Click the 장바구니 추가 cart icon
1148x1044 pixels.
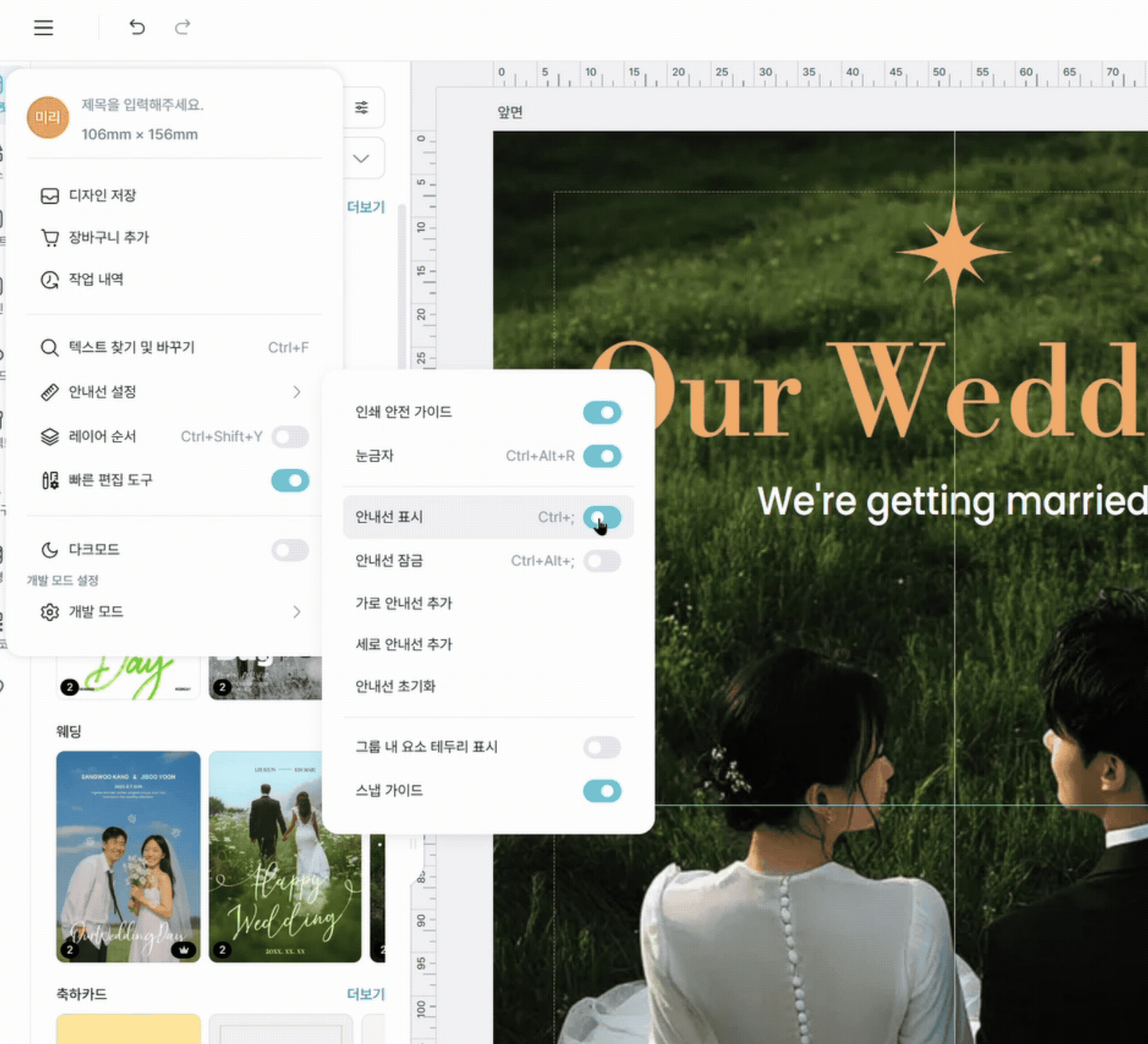pos(49,238)
